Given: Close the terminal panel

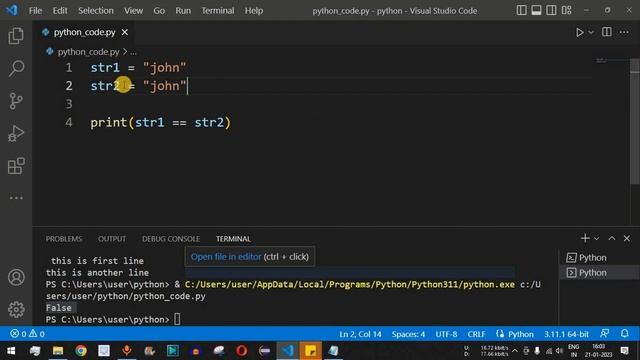Looking at the screenshot, I should [x=627, y=238].
